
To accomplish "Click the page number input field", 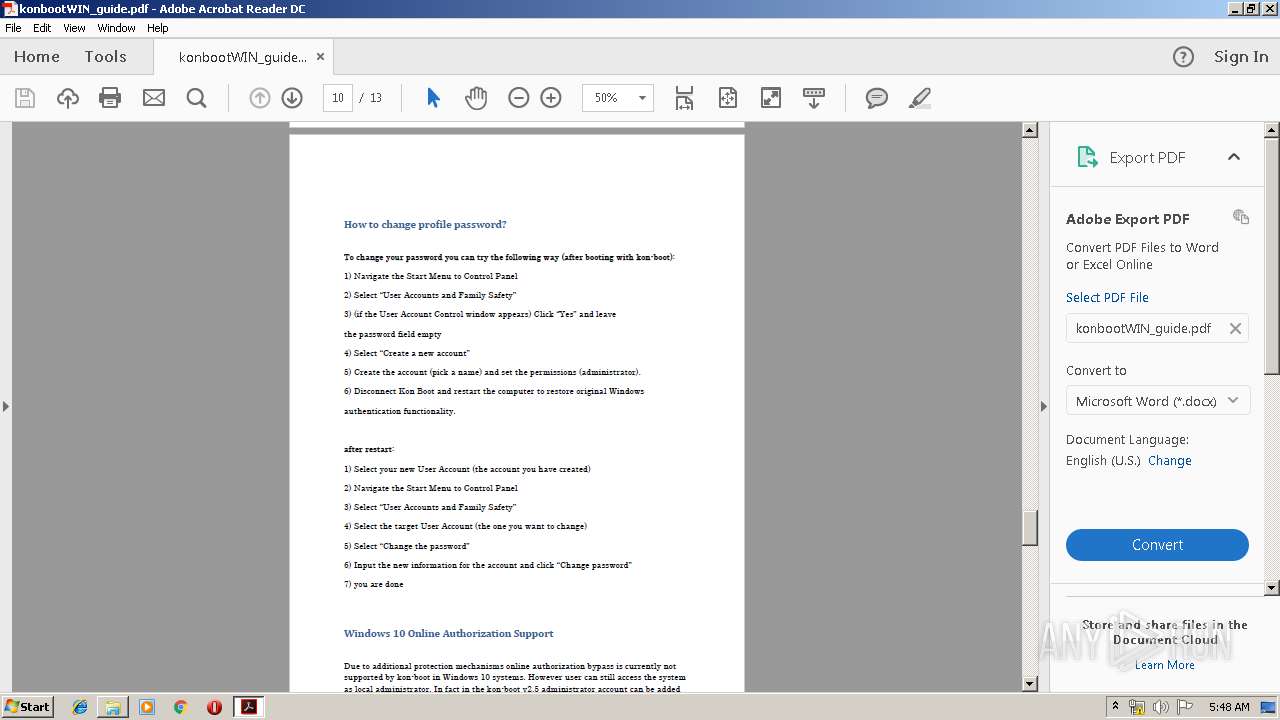I will coord(338,98).
